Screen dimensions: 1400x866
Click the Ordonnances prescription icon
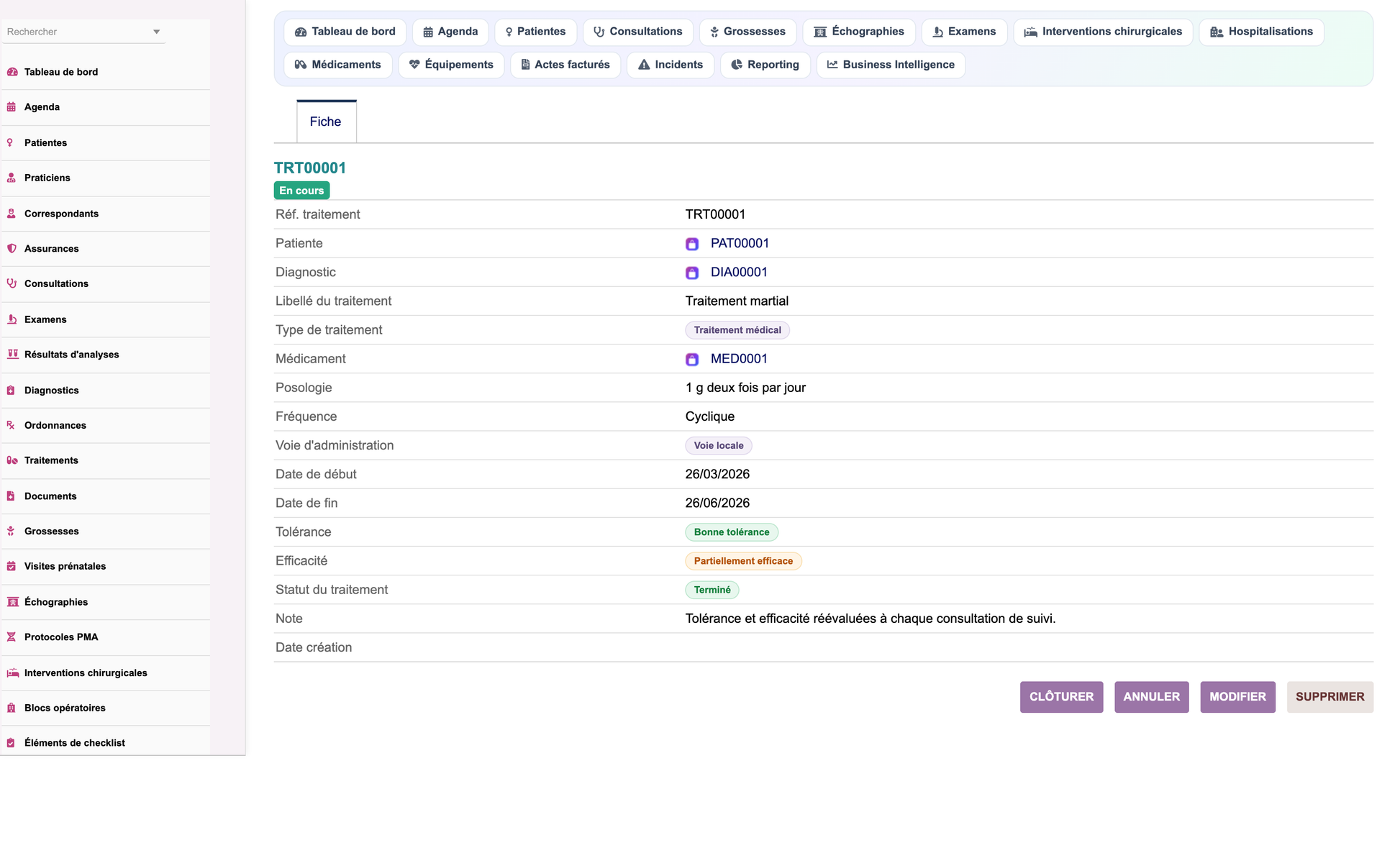[x=11, y=425]
